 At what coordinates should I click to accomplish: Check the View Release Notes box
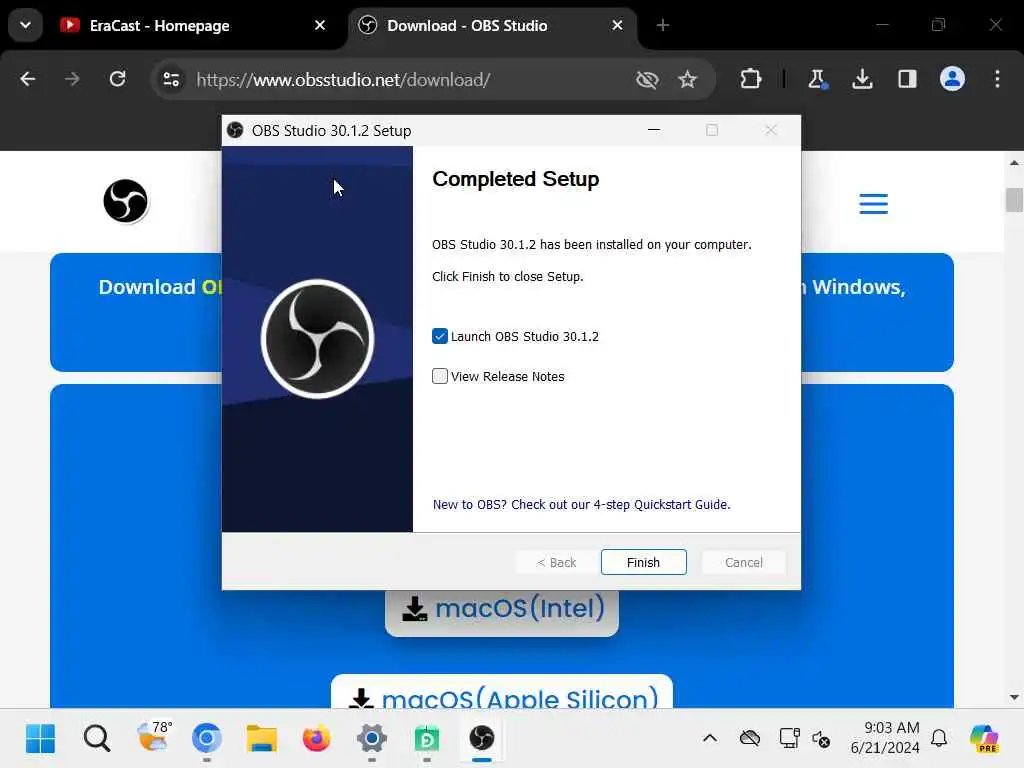(440, 376)
